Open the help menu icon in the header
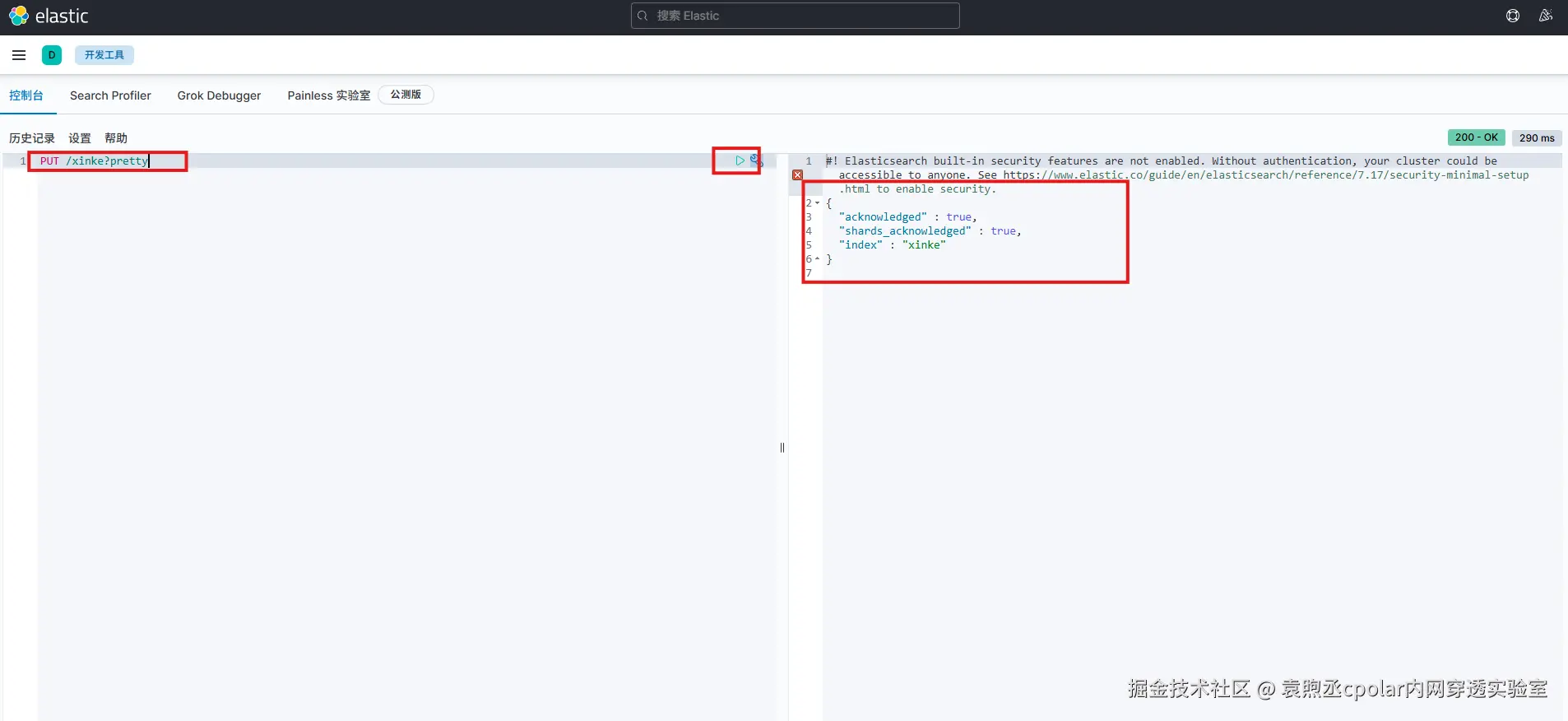 tap(1513, 16)
